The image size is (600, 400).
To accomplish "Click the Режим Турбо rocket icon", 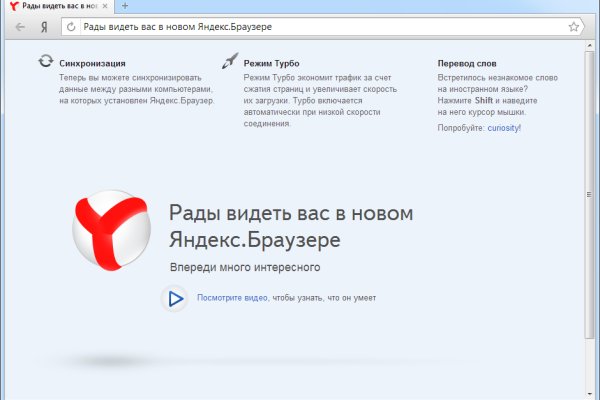I will point(229,62).
